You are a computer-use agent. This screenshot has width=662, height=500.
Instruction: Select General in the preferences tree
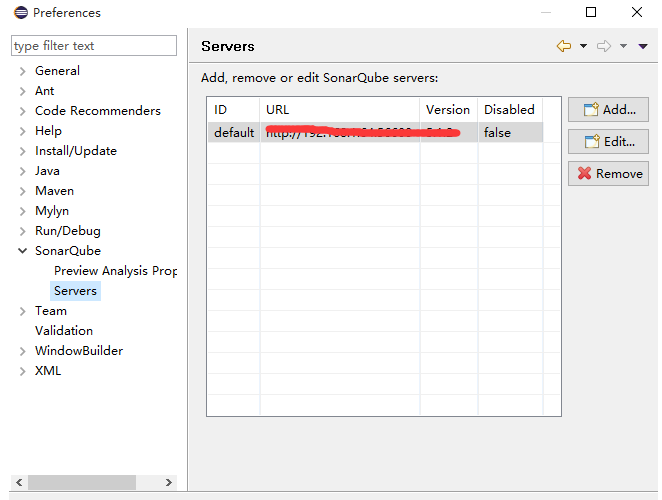pos(57,71)
